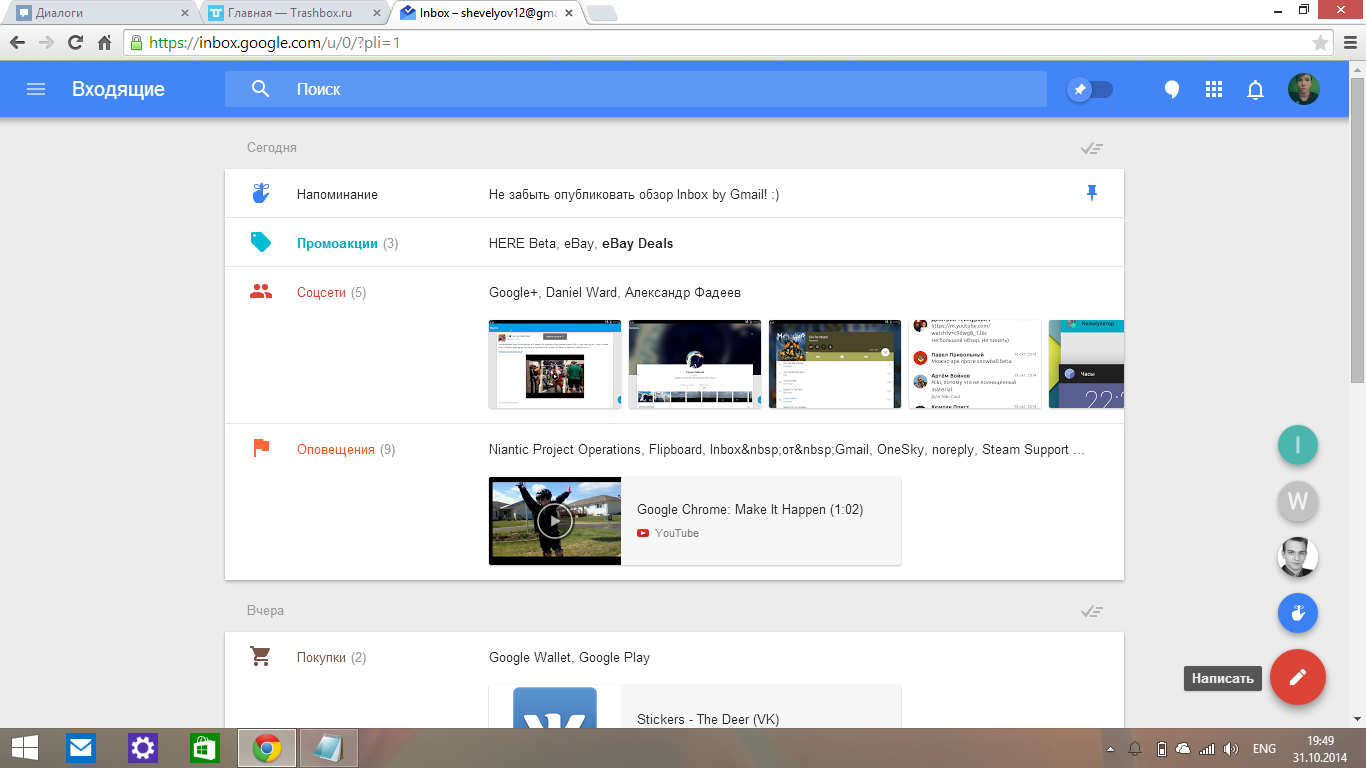Click senders Google Wallet, Google Play
The width and height of the screenshot is (1366, 768).
coord(569,657)
